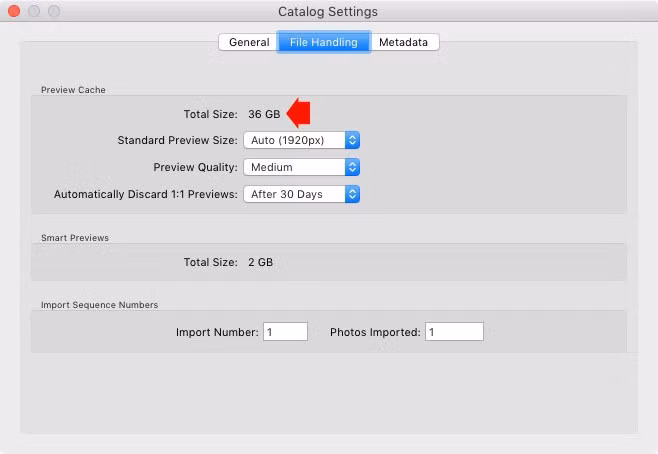This screenshot has width=658, height=454.
Task: Close the Catalog Settings window
Action: (14, 11)
